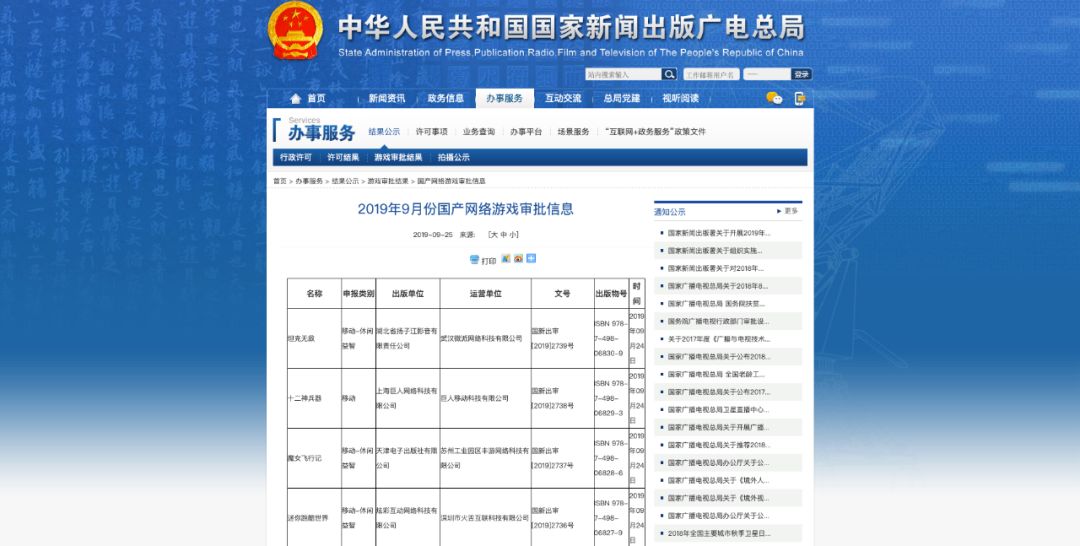
Task: Open the WeChat icon in navigation bar
Action: pyautogui.click(x=774, y=98)
